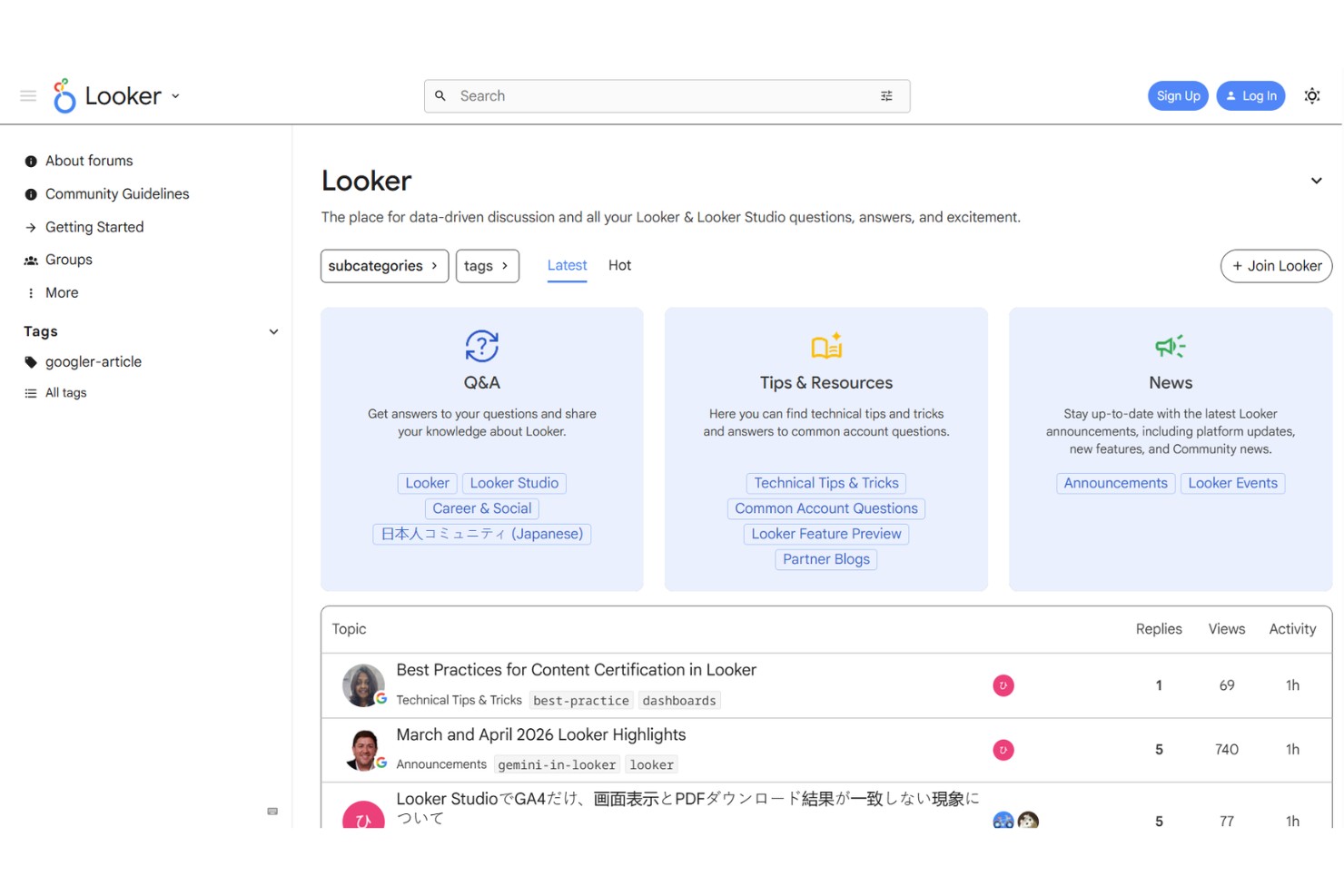Screen dimensions: 1344x896
Task: Collapse the Tags sidebar section
Action: (273, 331)
